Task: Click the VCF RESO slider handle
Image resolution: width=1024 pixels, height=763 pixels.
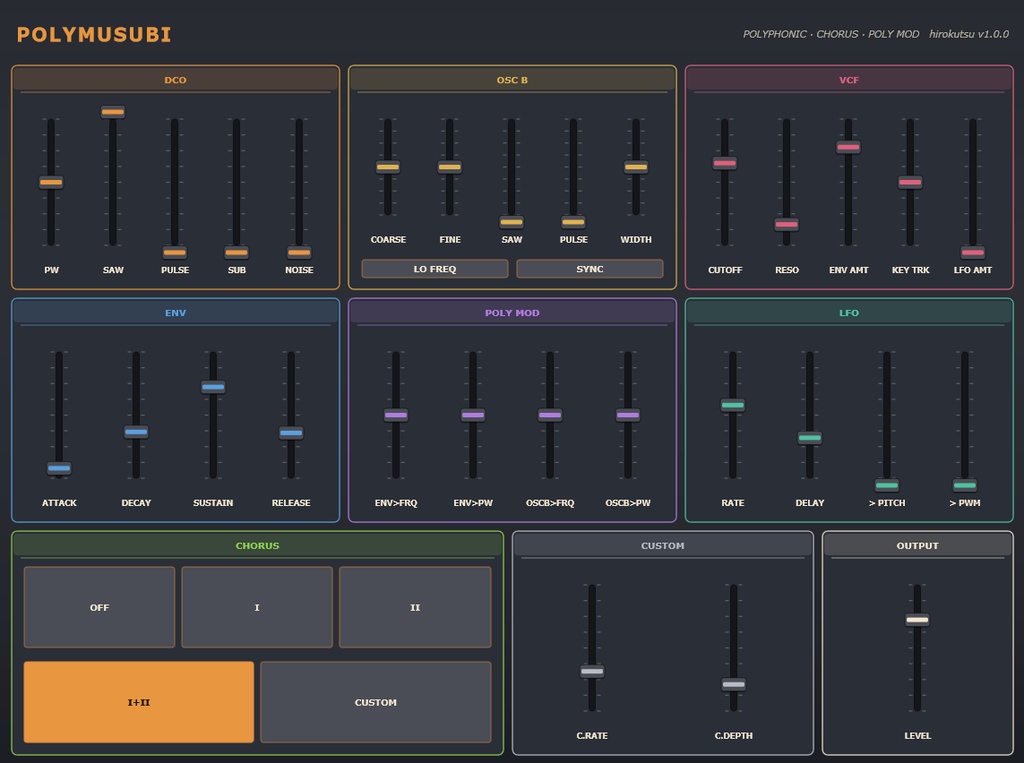Action: pyautogui.click(x=786, y=225)
